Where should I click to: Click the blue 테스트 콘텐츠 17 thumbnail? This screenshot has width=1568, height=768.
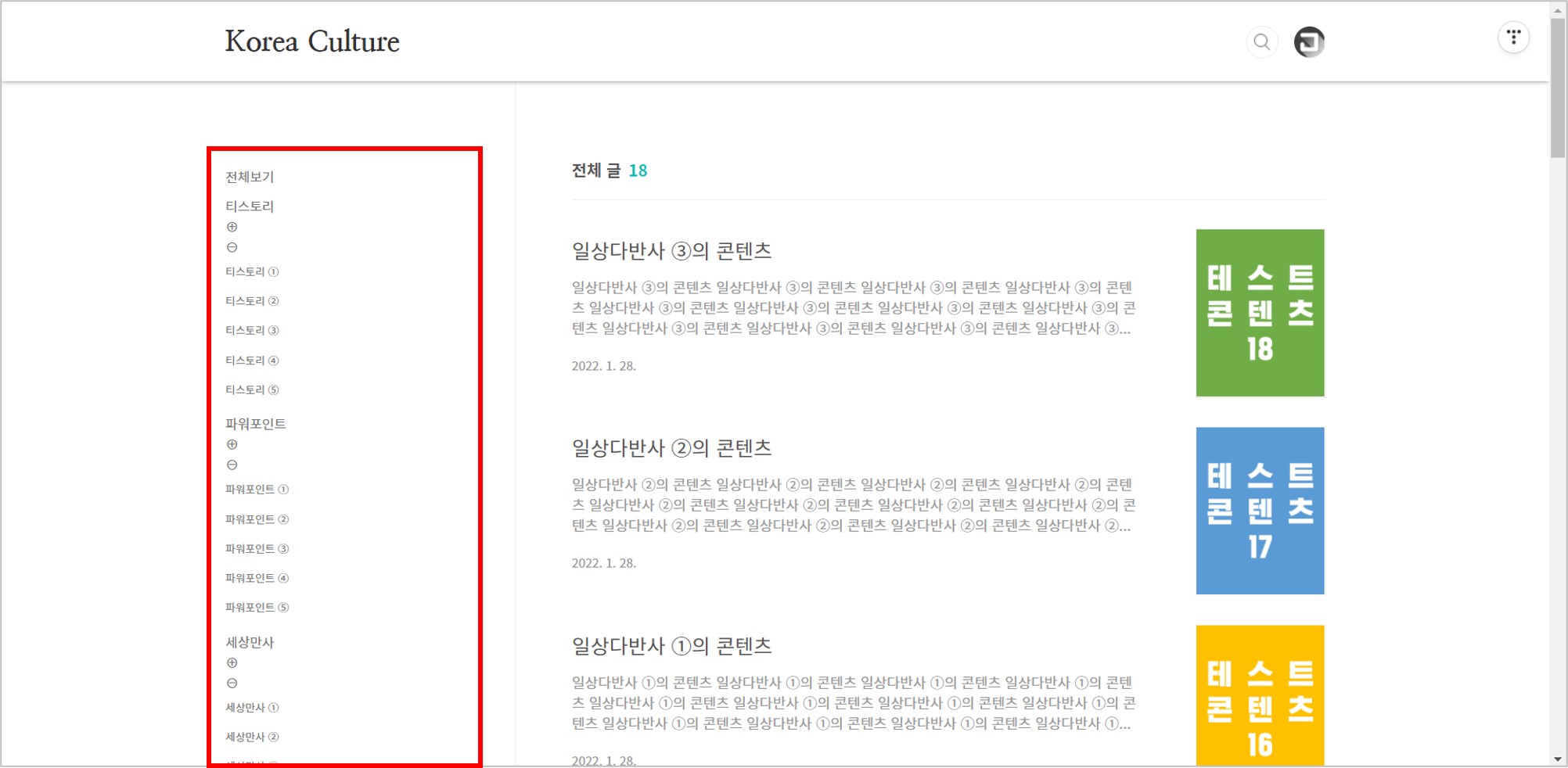click(1260, 511)
